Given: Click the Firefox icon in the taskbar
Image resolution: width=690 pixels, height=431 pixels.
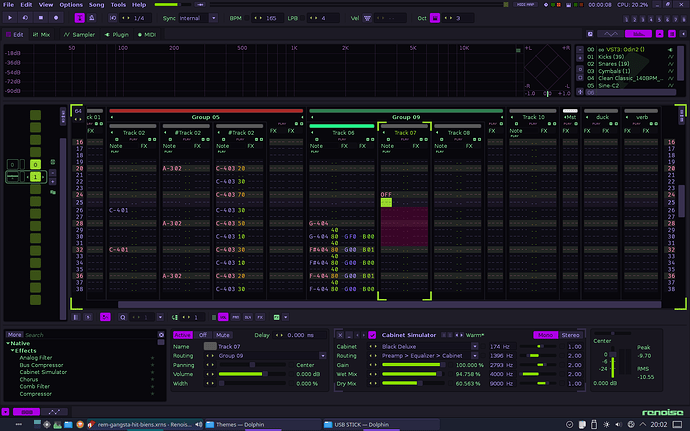Looking at the screenshot, I should 80,424.
